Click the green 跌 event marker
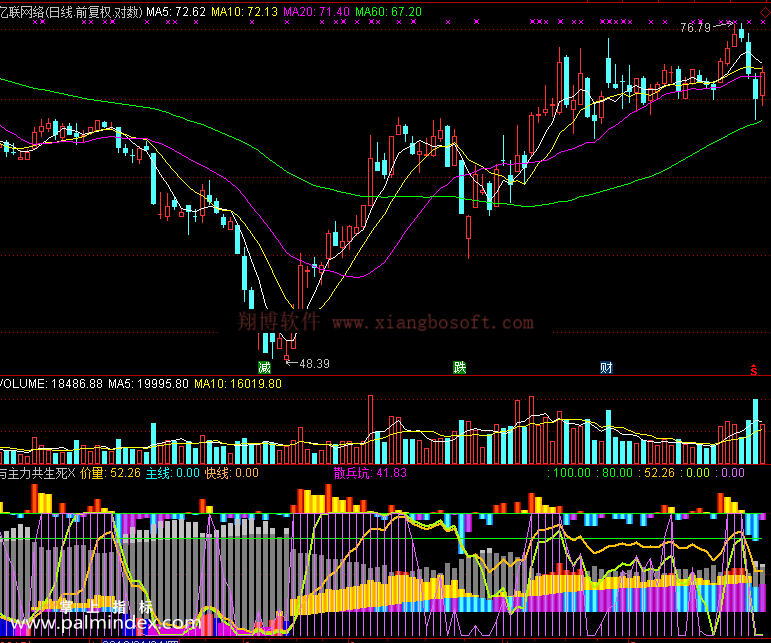This screenshot has width=771, height=643. (459, 367)
